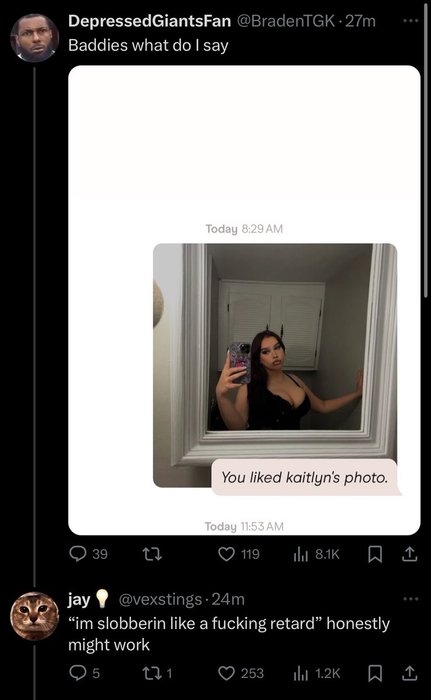View analytics showing 8.1K views

tap(316, 554)
